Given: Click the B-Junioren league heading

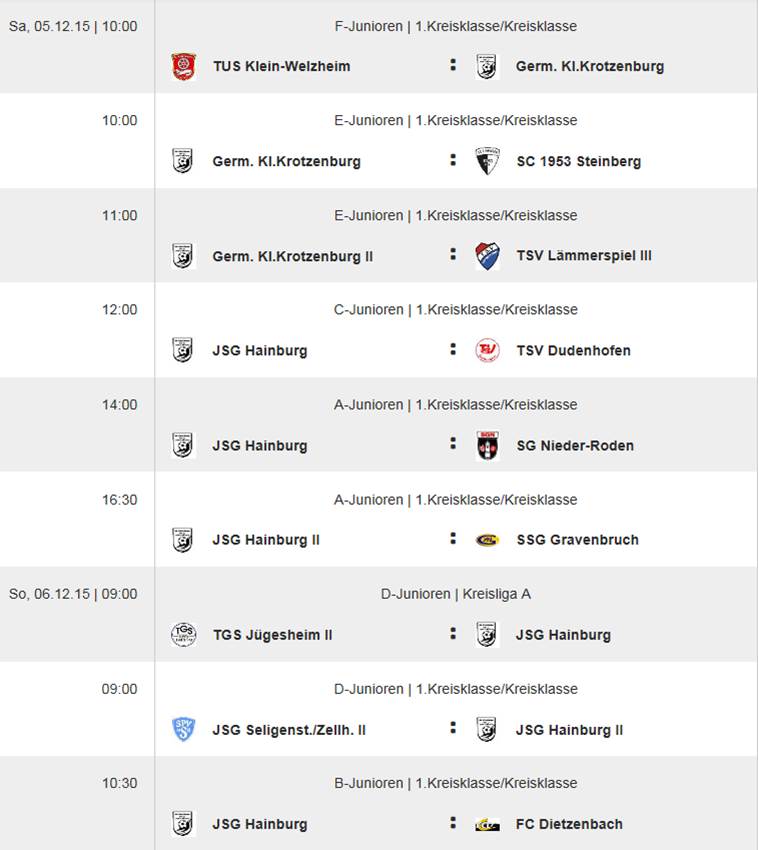Looking at the screenshot, I should click(x=455, y=783).
